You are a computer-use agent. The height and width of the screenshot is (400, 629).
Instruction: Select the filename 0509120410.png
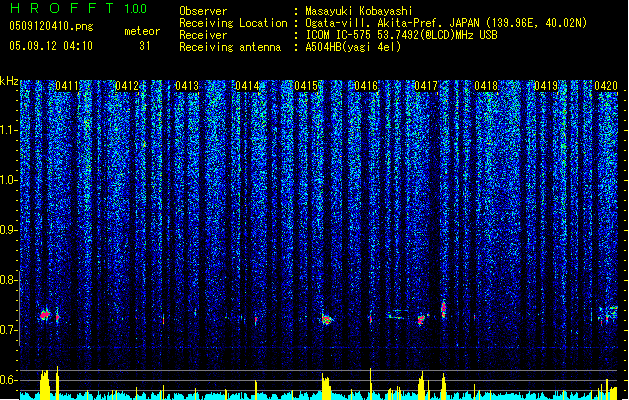(x=51, y=27)
